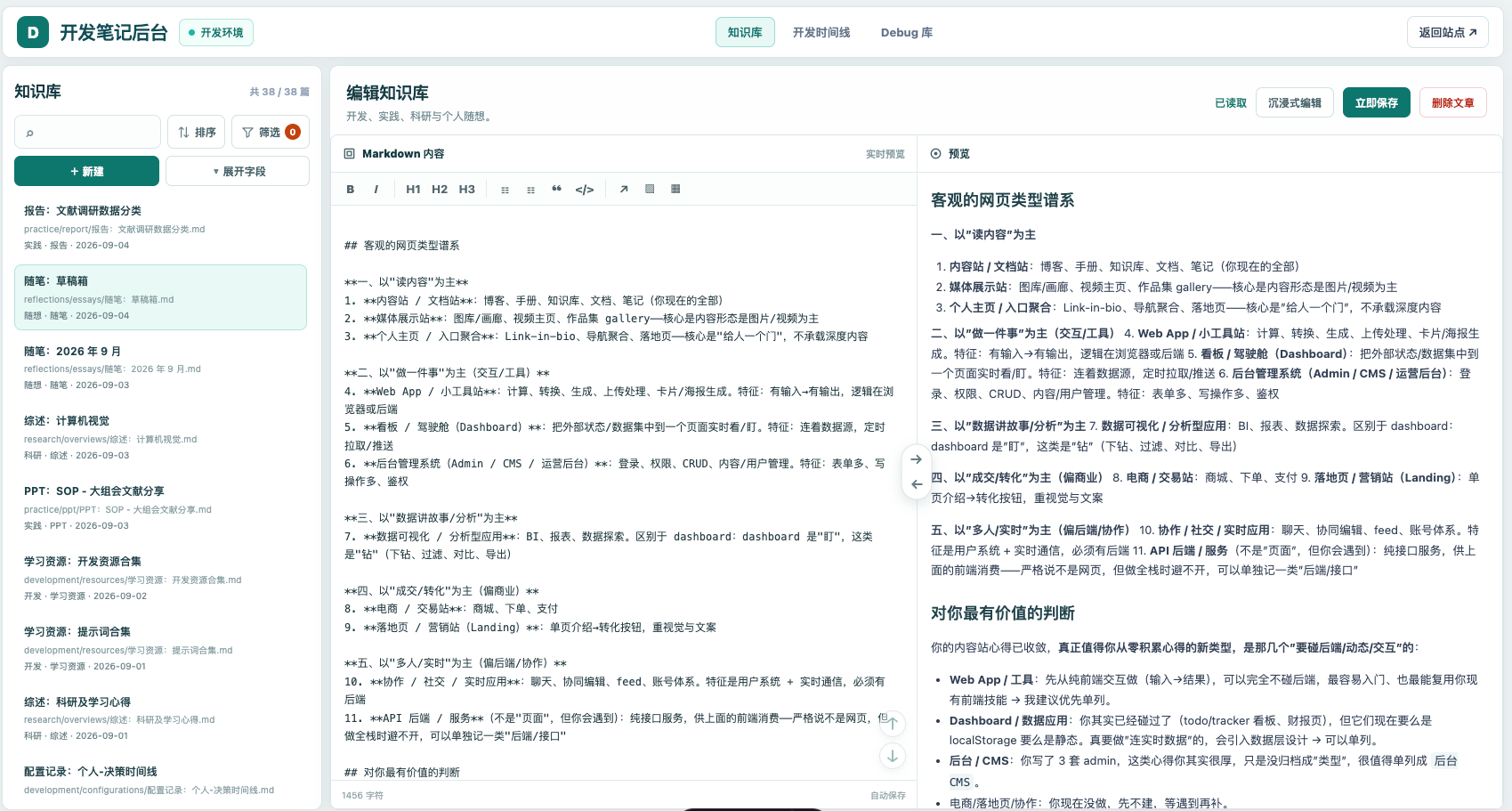The height and width of the screenshot is (811, 1512).
Task: Expand fields with 展开字段
Action: pyautogui.click(x=238, y=171)
